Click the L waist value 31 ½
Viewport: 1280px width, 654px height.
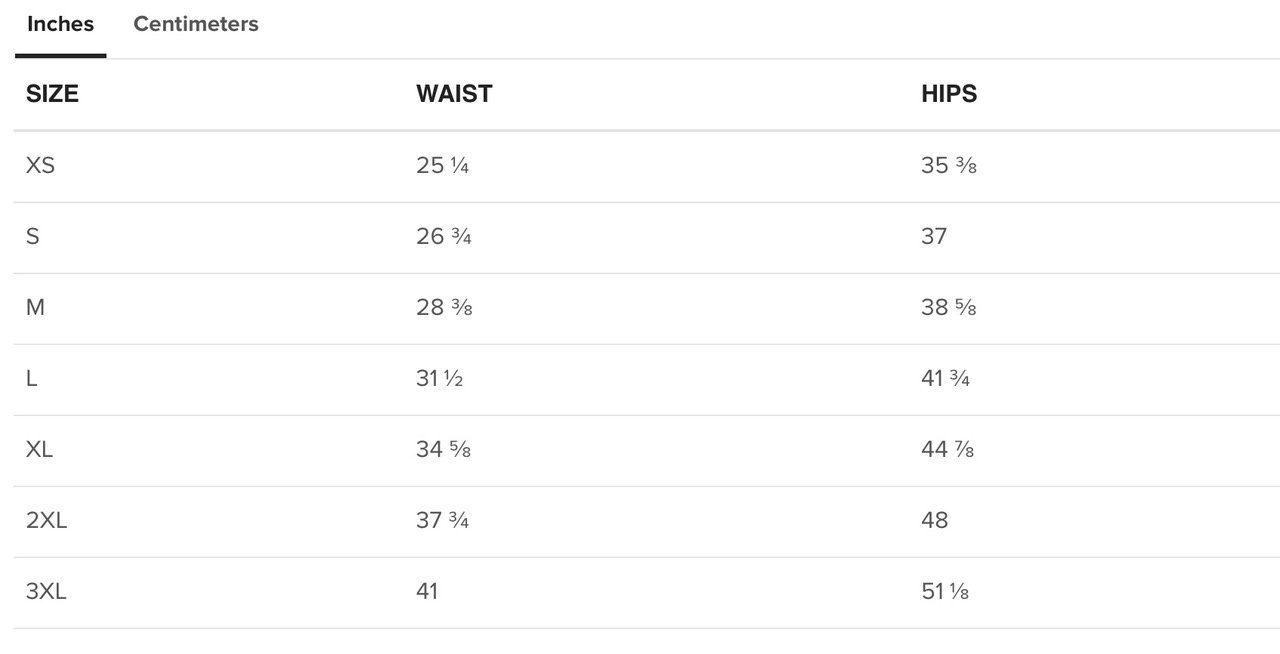(x=440, y=379)
